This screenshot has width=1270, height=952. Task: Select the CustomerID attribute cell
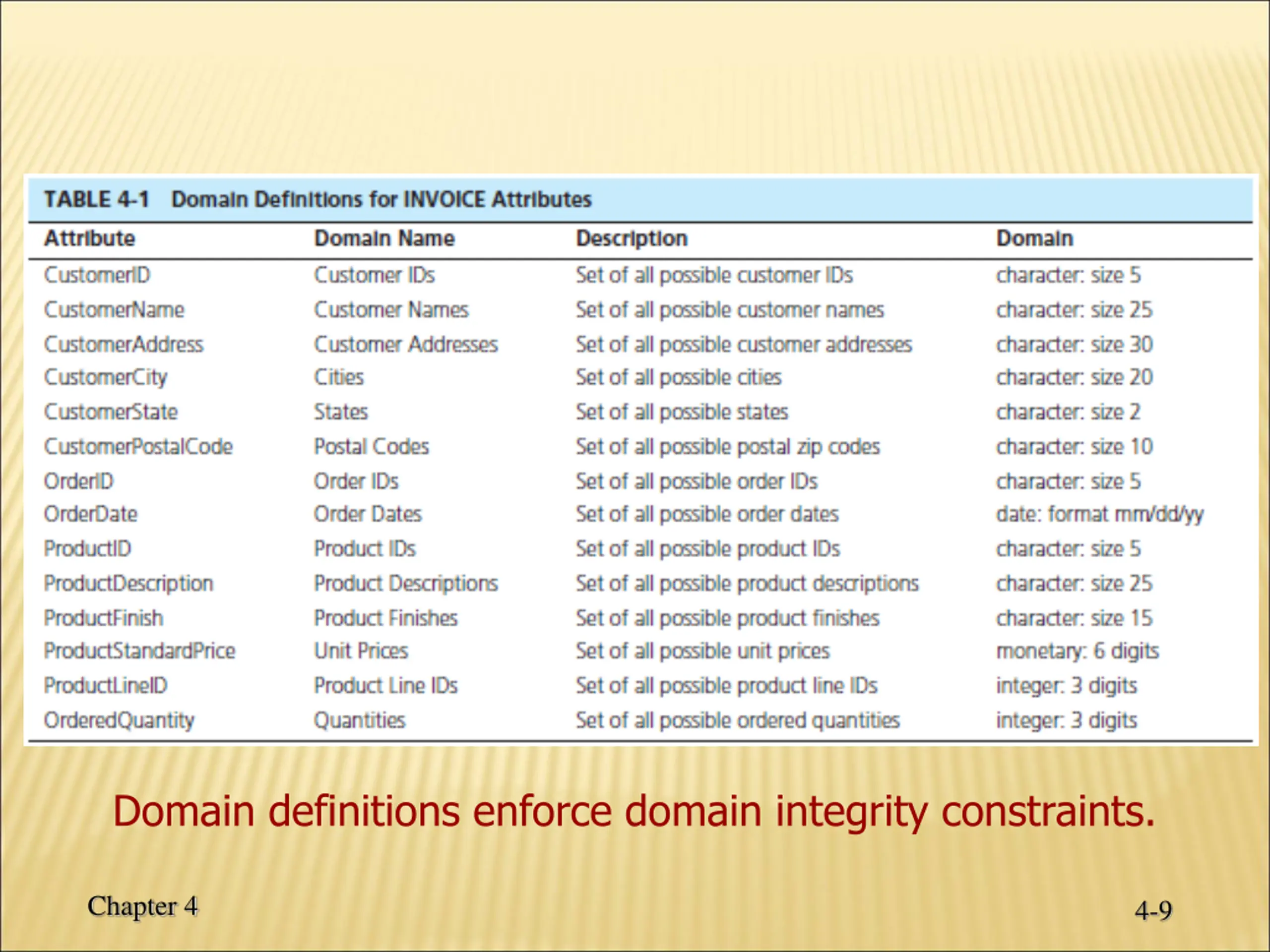[97, 275]
